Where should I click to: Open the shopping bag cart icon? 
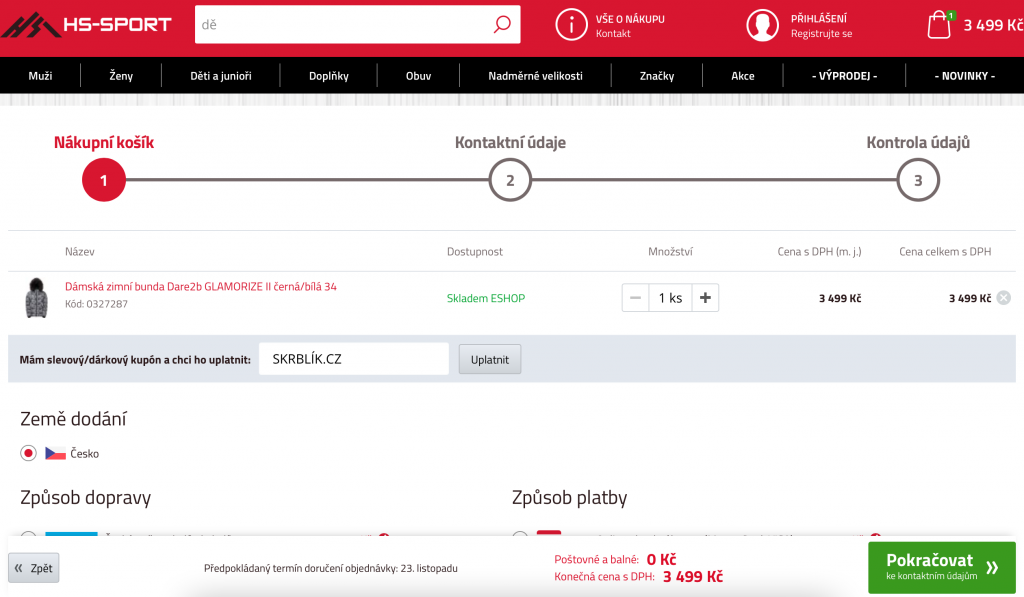click(x=940, y=25)
